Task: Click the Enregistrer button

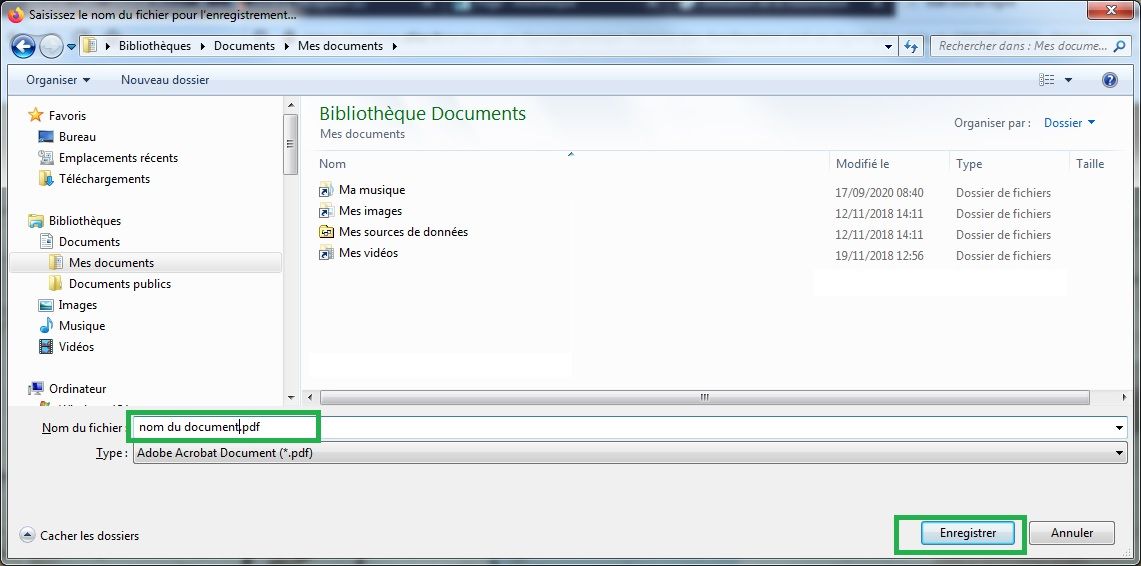Action: pyautogui.click(x=967, y=534)
